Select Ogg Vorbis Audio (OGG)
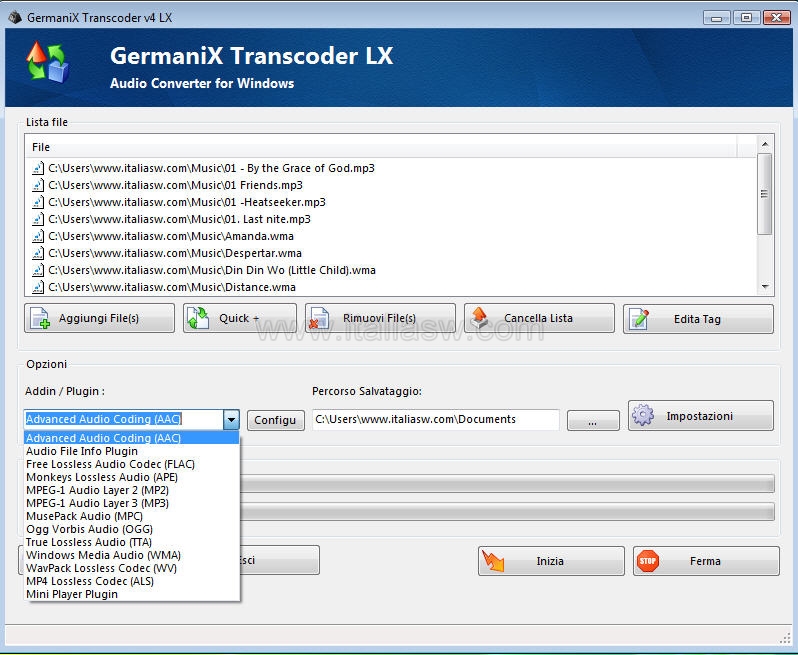 point(131,529)
